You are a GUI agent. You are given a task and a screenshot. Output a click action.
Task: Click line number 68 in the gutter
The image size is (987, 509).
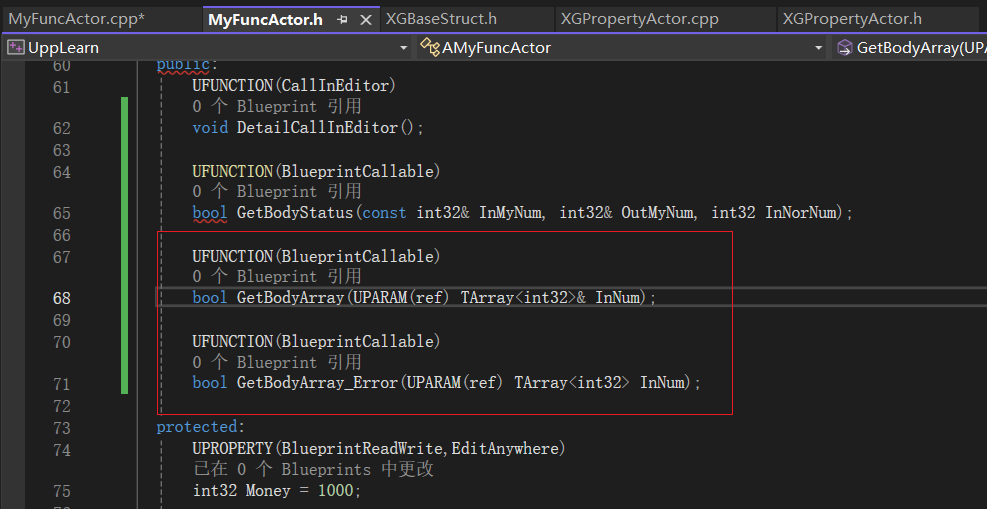pos(62,298)
